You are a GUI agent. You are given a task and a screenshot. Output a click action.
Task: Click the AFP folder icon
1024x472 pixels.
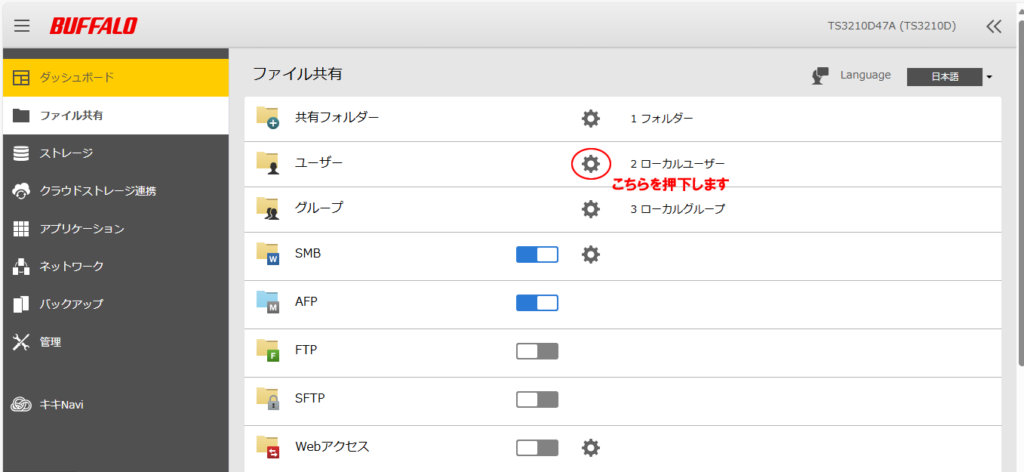point(268,302)
